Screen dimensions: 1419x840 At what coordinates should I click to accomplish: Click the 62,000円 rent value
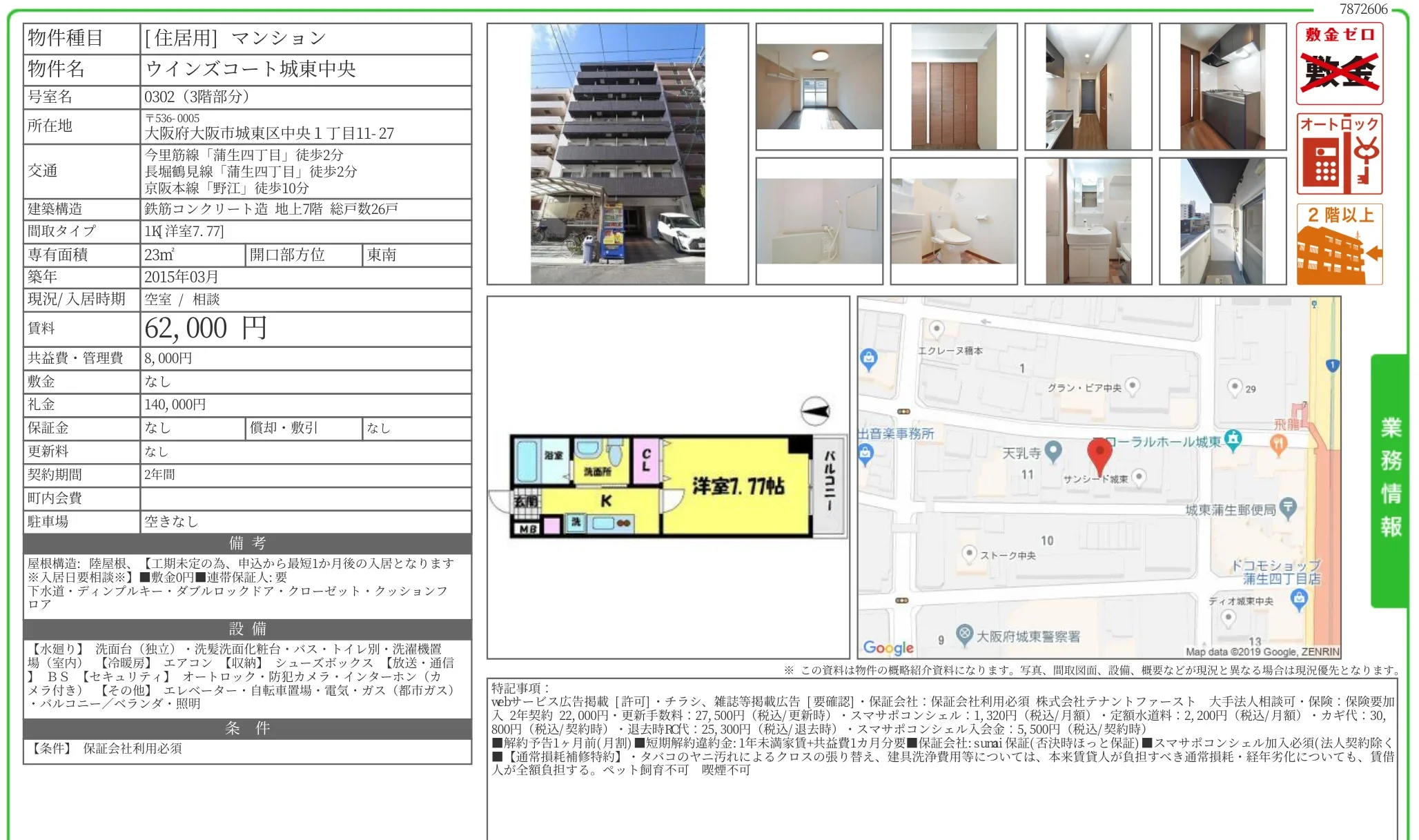(205, 329)
